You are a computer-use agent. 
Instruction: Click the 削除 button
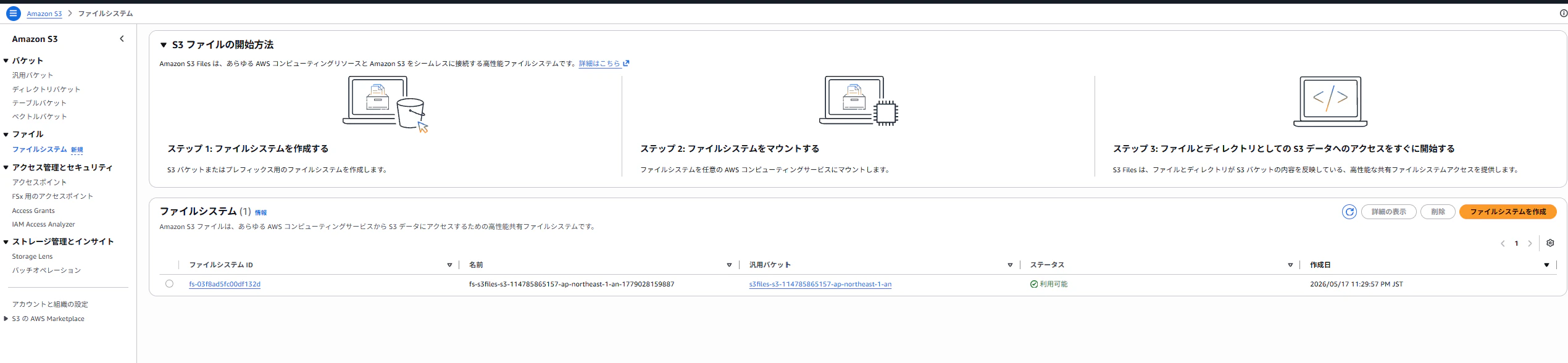click(x=1438, y=212)
